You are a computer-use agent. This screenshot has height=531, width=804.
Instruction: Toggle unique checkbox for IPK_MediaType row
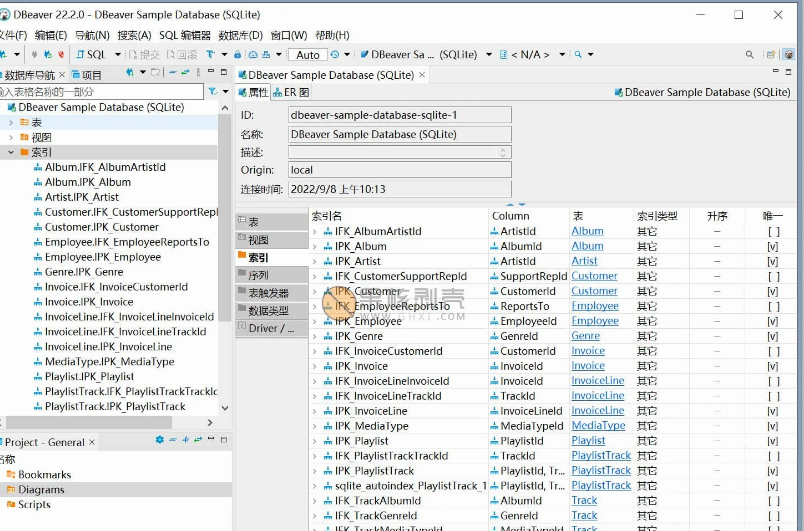point(773,426)
